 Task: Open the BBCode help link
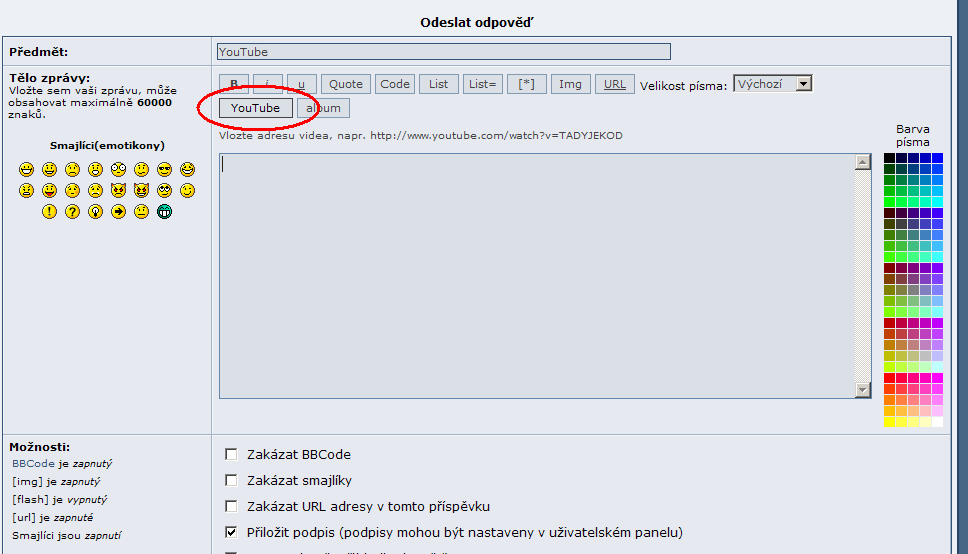click(32, 464)
